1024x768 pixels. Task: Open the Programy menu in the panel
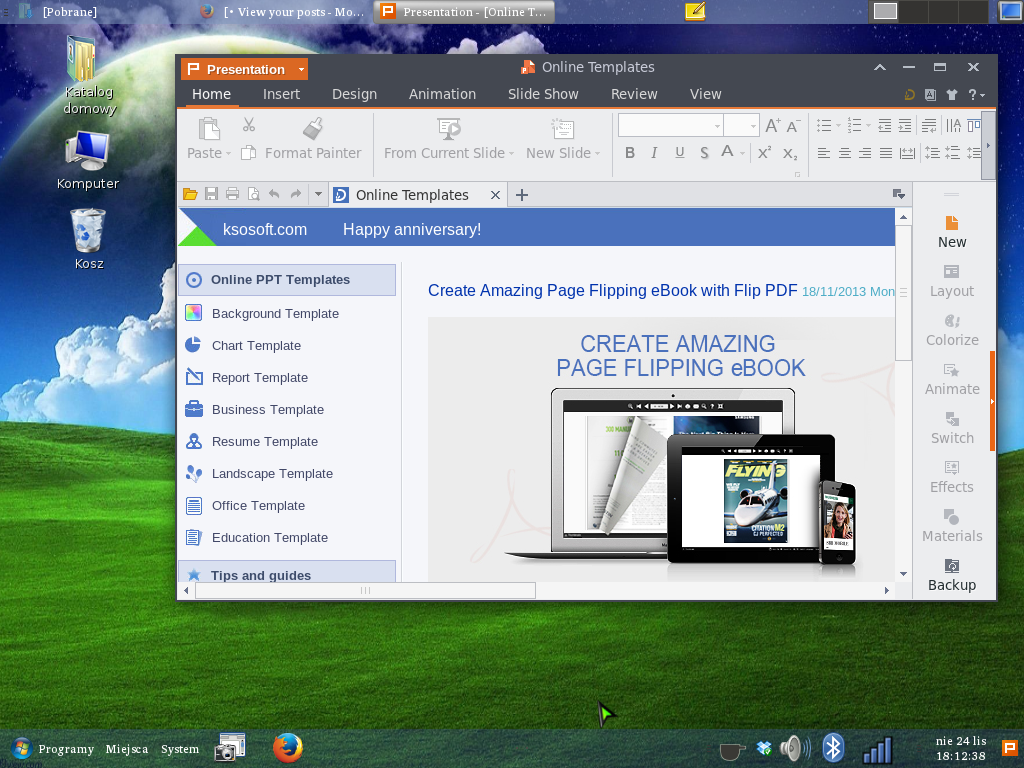52,748
